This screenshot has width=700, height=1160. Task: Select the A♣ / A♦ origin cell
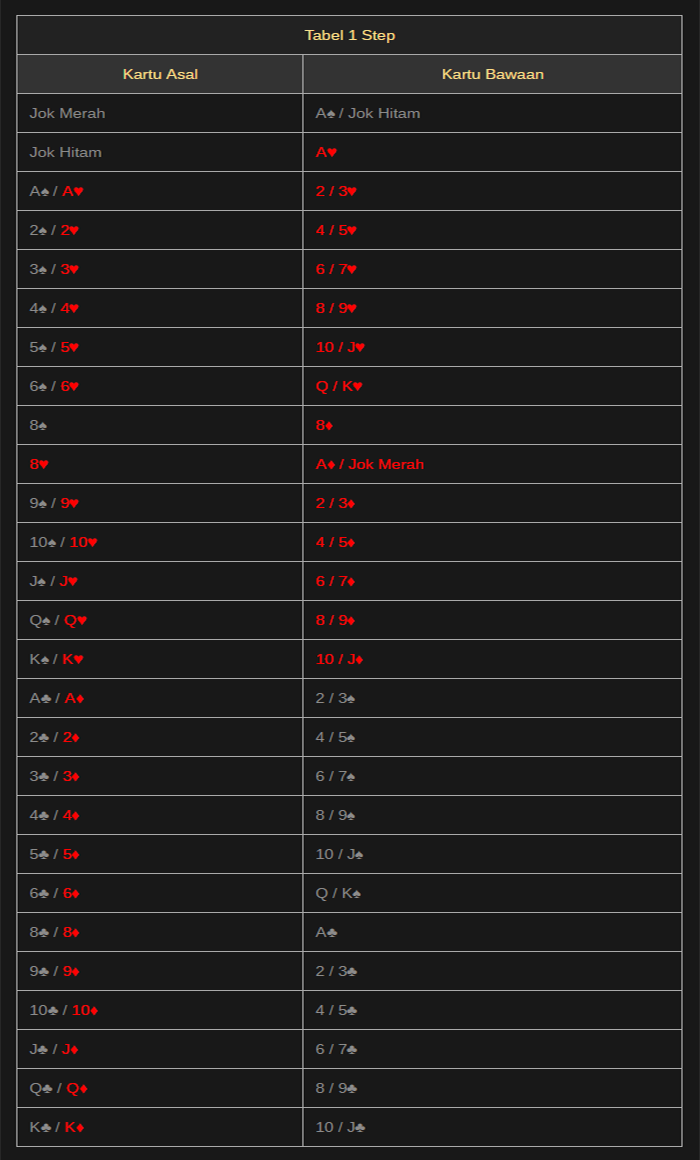[160, 698]
